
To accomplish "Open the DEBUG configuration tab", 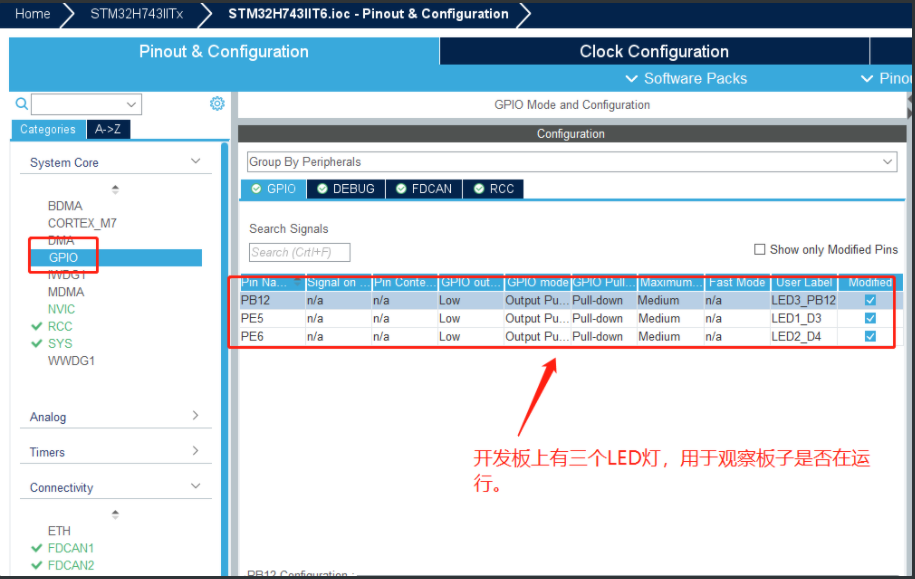I will point(346,189).
